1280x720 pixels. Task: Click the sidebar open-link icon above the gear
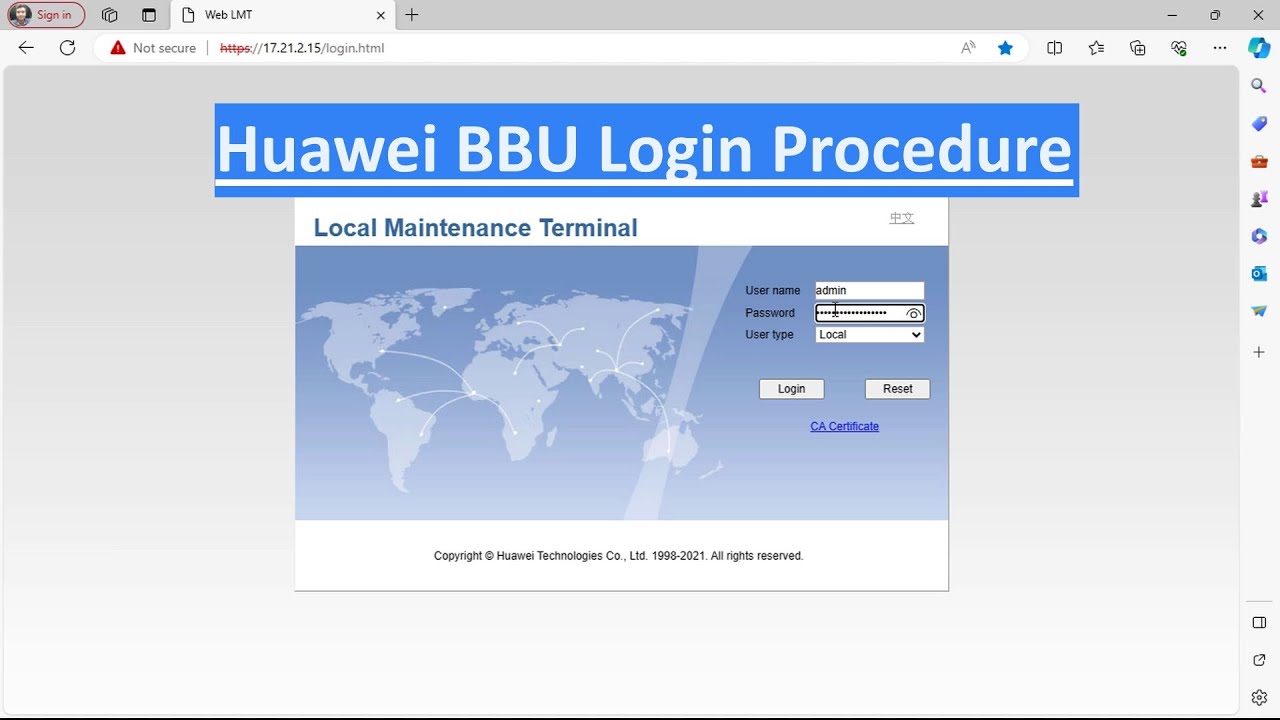click(1259, 660)
